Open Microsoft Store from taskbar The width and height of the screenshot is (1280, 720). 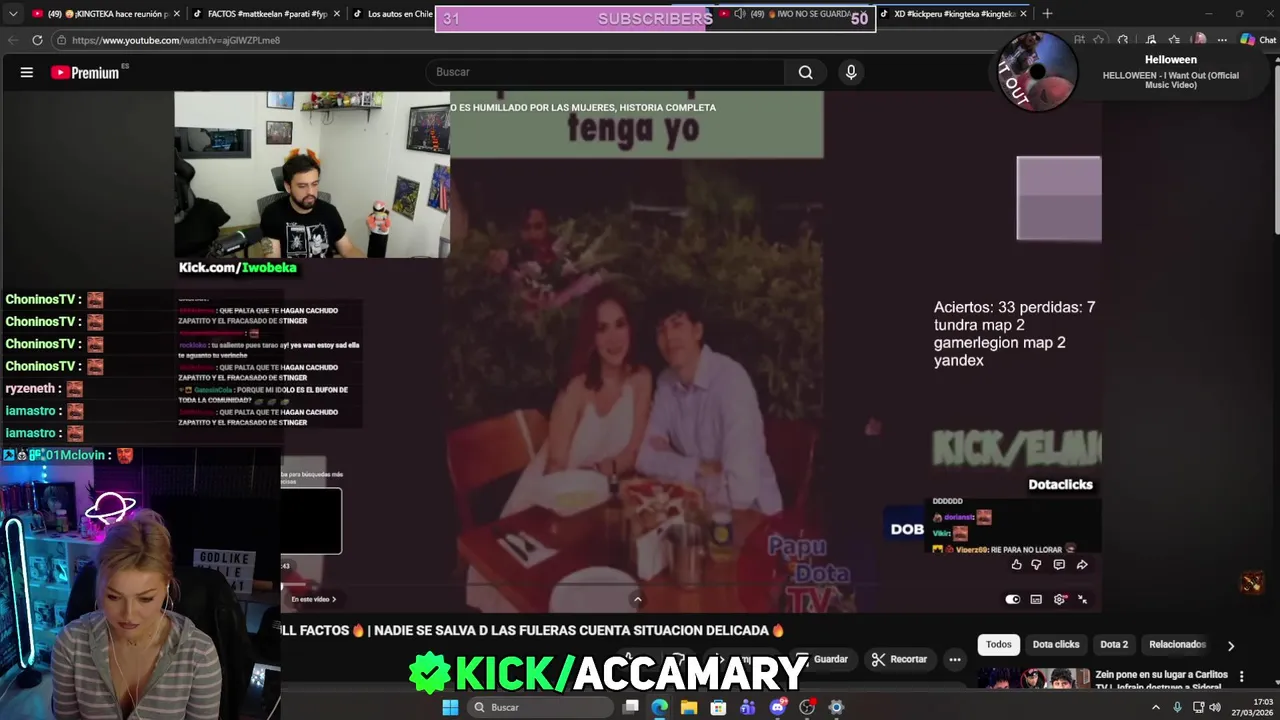tap(718, 707)
